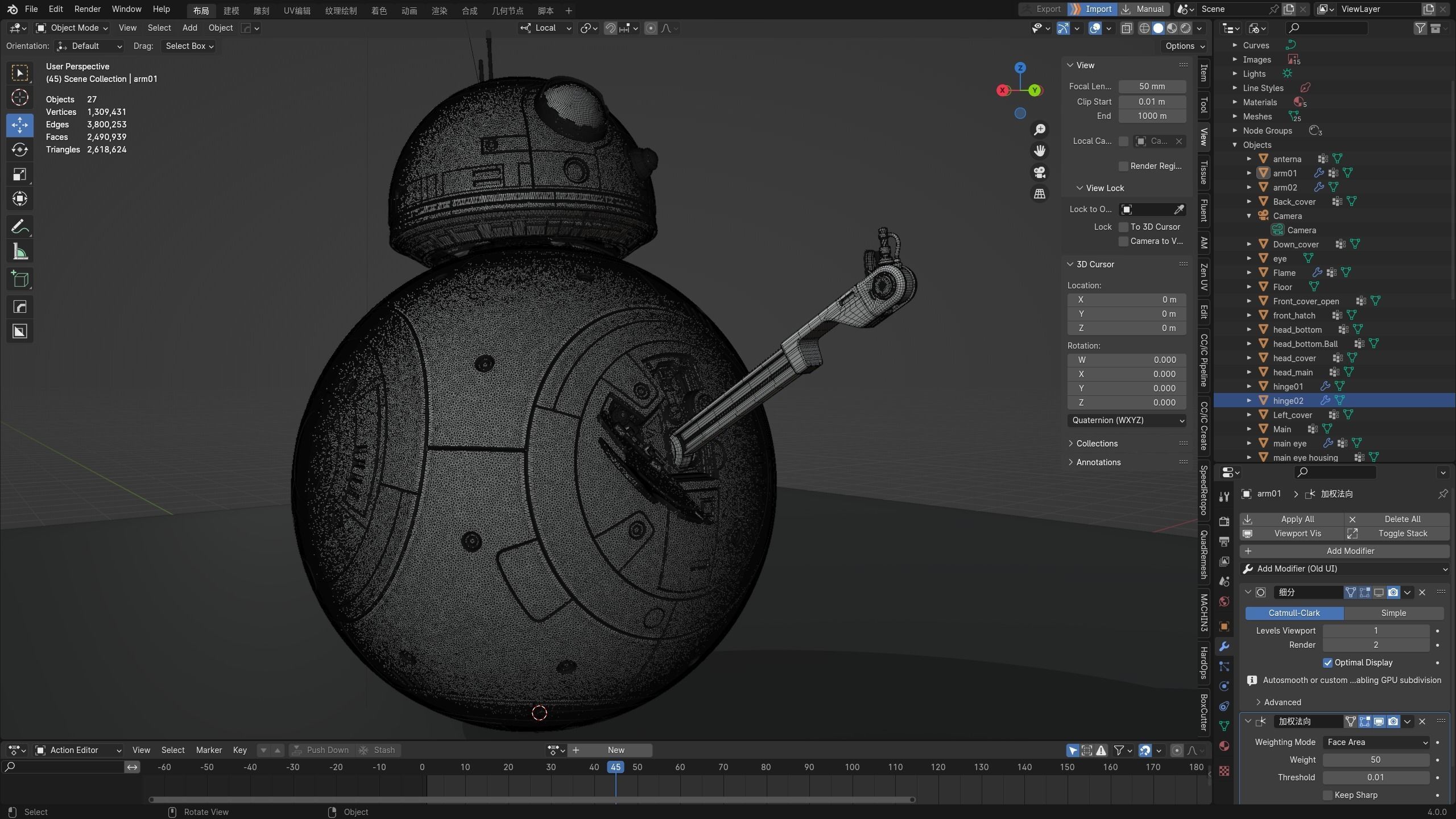Screen dimensions: 1456x819
Task: Expand the Collections panel
Action: click(x=1097, y=444)
